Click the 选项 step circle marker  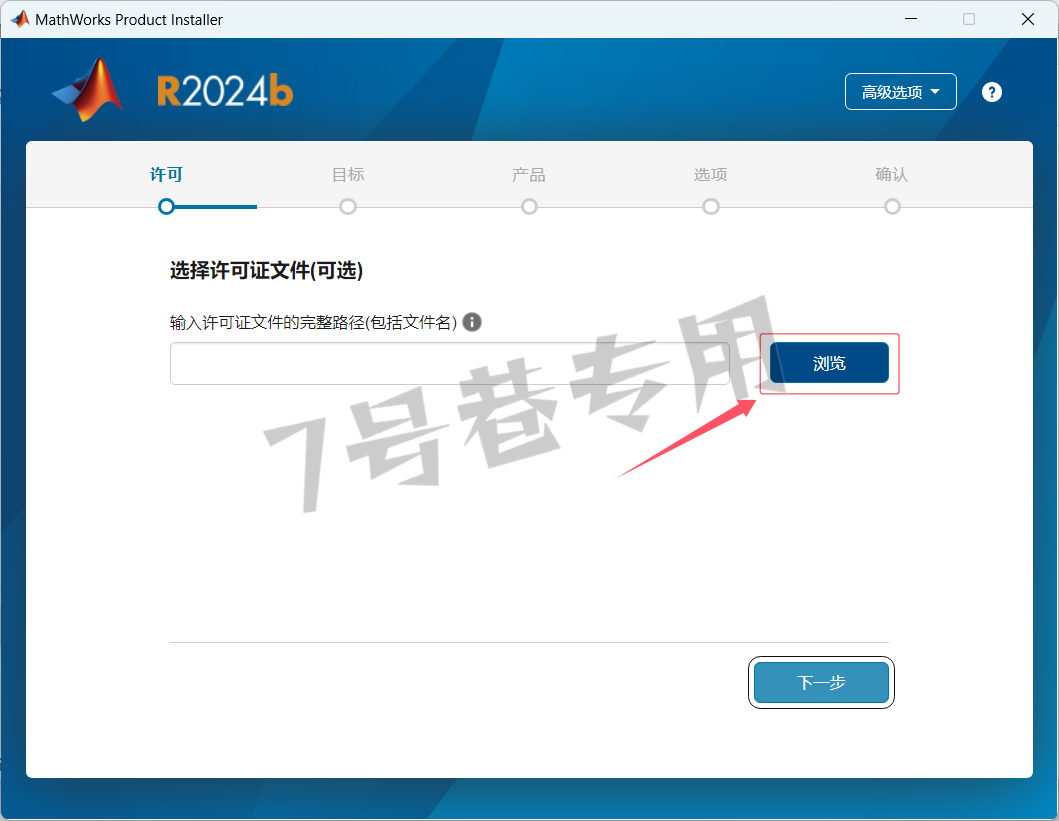[711, 207]
